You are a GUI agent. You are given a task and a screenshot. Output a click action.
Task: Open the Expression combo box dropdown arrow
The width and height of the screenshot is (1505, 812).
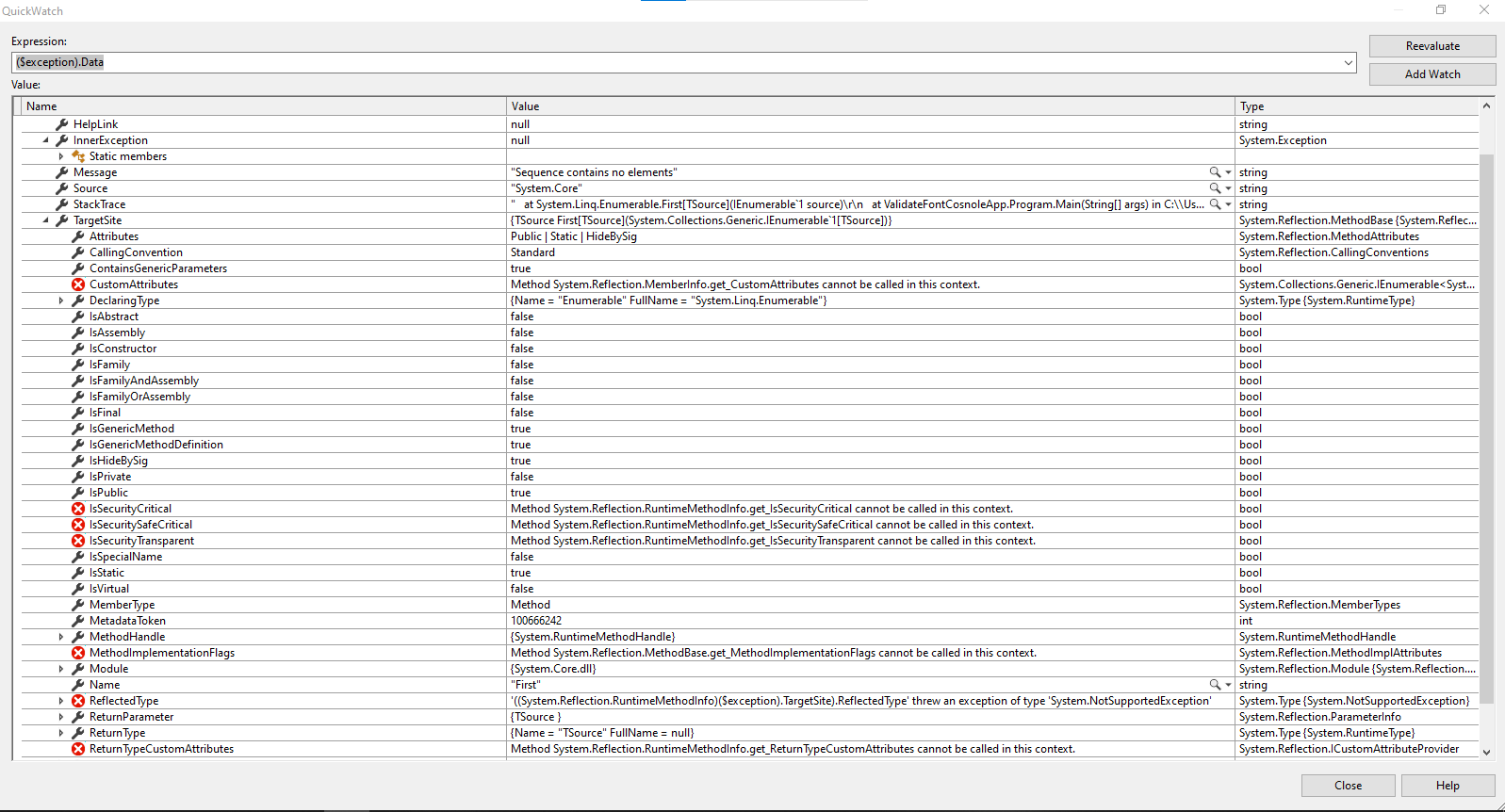pos(1349,62)
